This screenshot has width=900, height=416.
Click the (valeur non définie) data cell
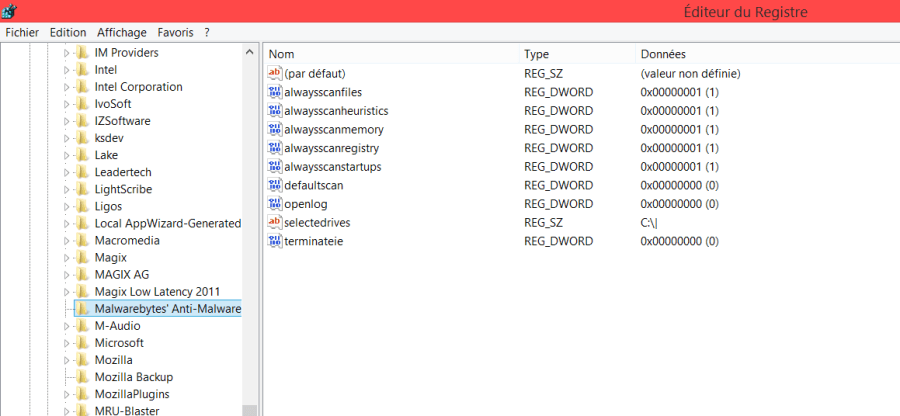pyautogui.click(x=690, y=73)
